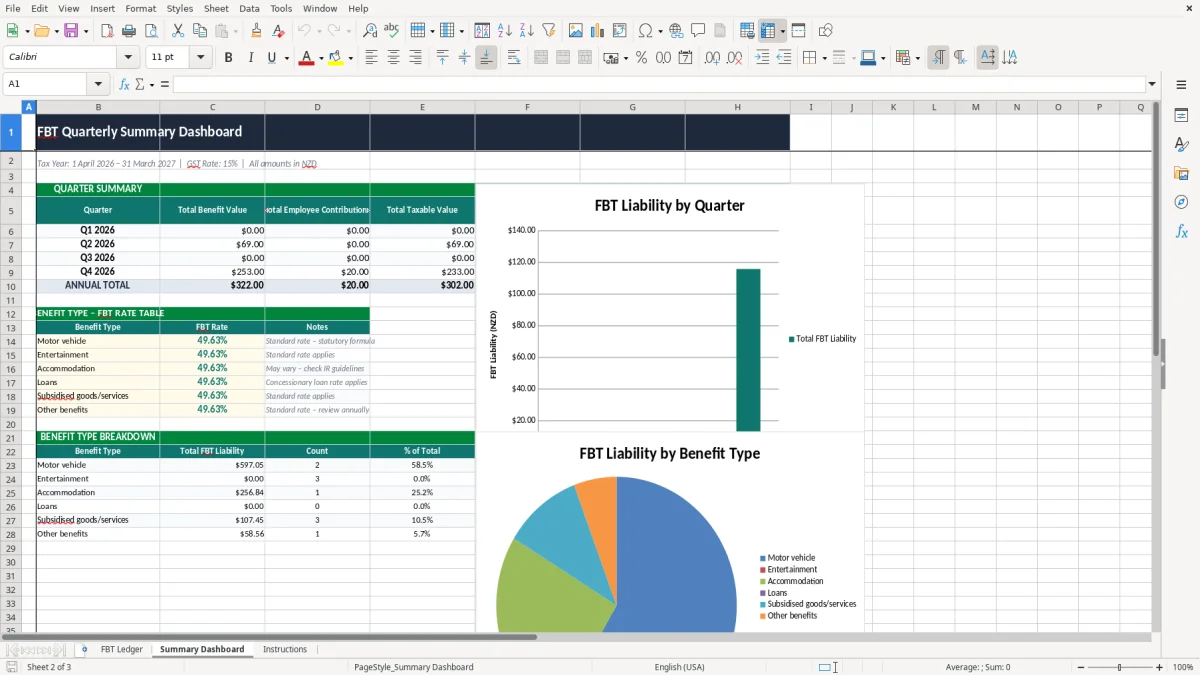The image size is (1200, 675).
Task: Open Function Wizard fx icon
Action: (x=124, y=84)
